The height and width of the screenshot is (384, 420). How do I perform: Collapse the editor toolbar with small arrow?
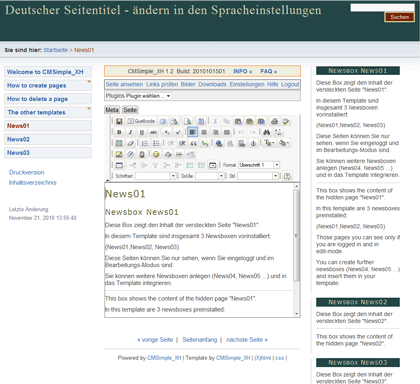point(107,180)
